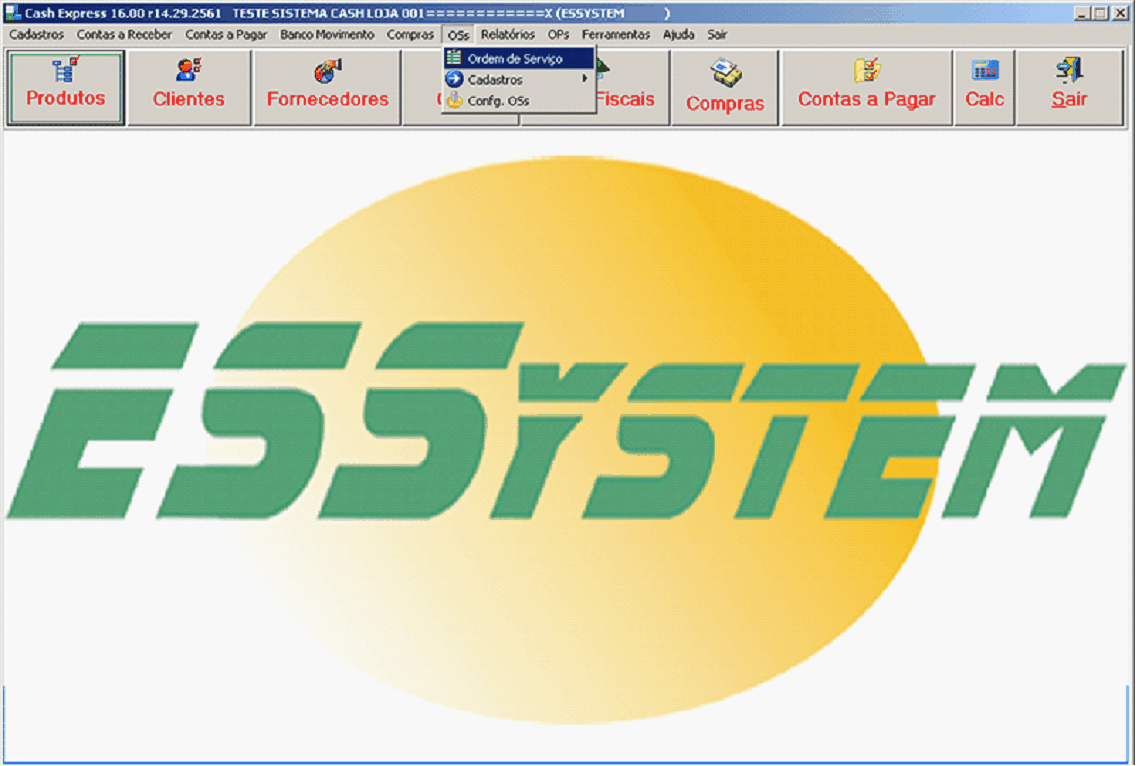Expand the Cadastros submenu arrow in OSs menu
This screenshot has height=766, width=1136.
(584, 80)
